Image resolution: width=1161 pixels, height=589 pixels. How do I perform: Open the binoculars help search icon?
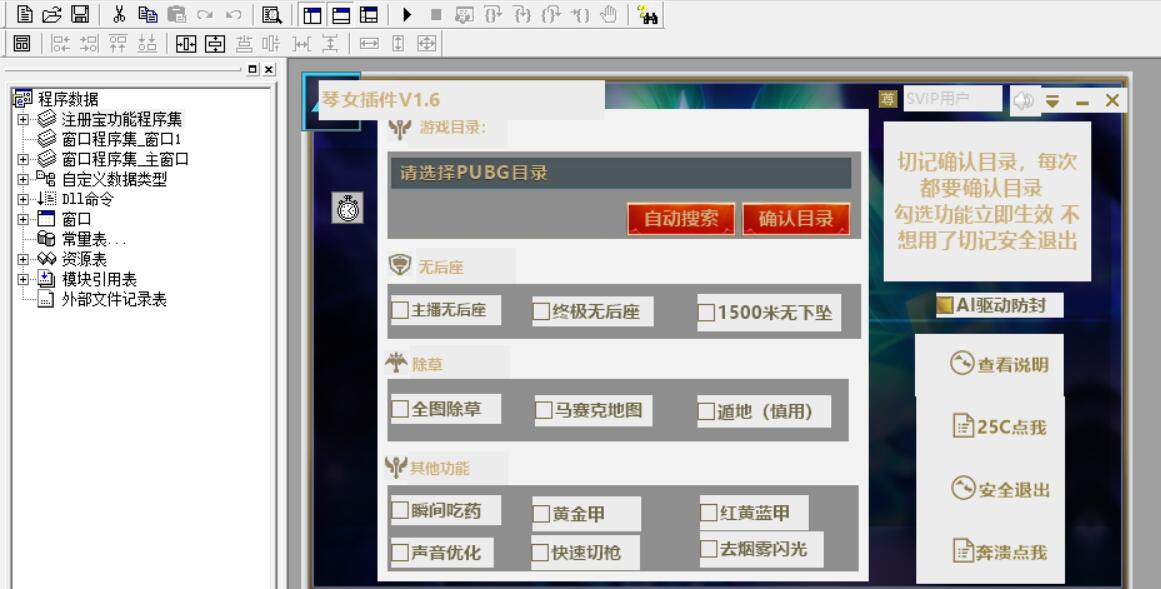pos(648,14)
